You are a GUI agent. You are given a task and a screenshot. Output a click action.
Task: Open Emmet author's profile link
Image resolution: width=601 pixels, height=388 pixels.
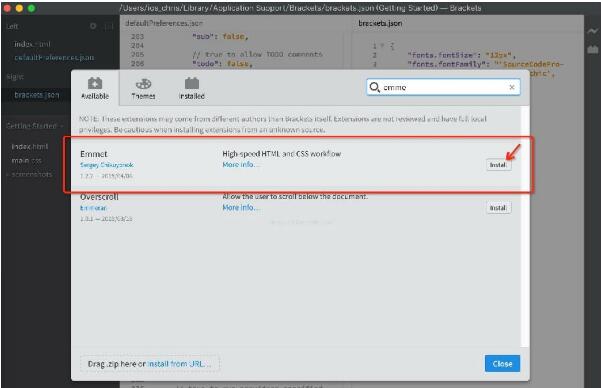pos(107,165)
